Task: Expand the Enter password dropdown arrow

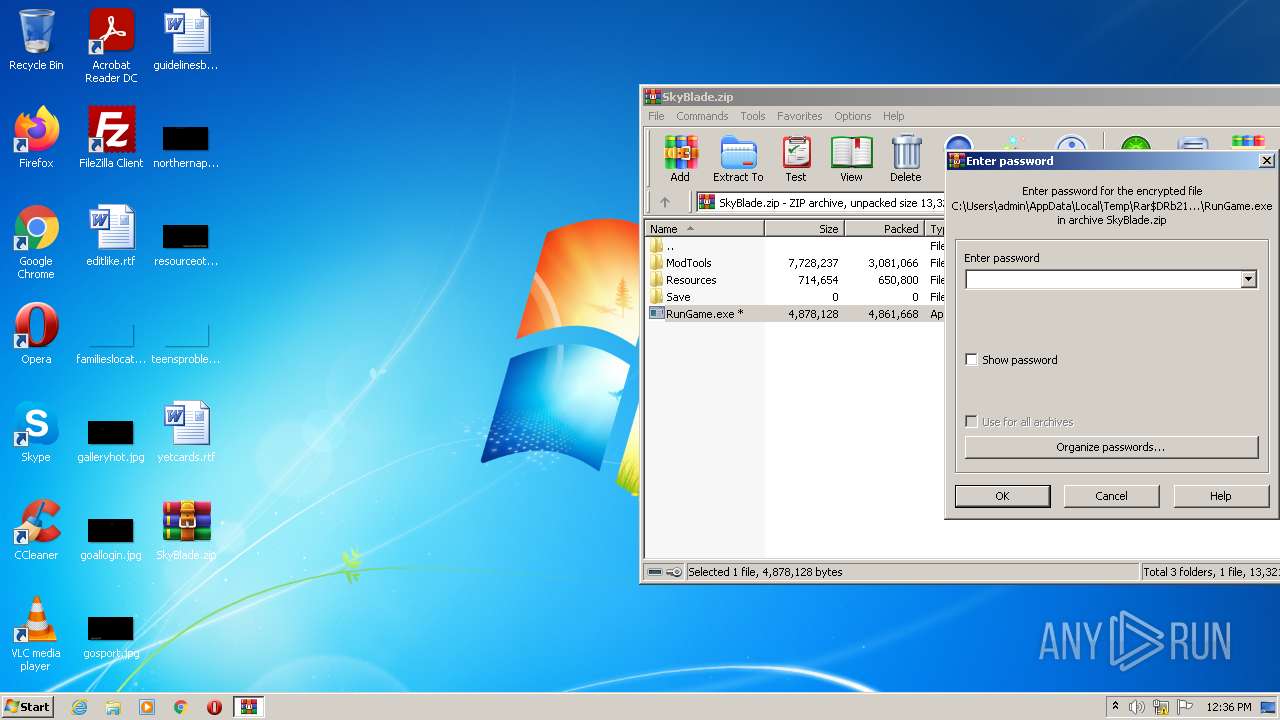Action: 1248,280
